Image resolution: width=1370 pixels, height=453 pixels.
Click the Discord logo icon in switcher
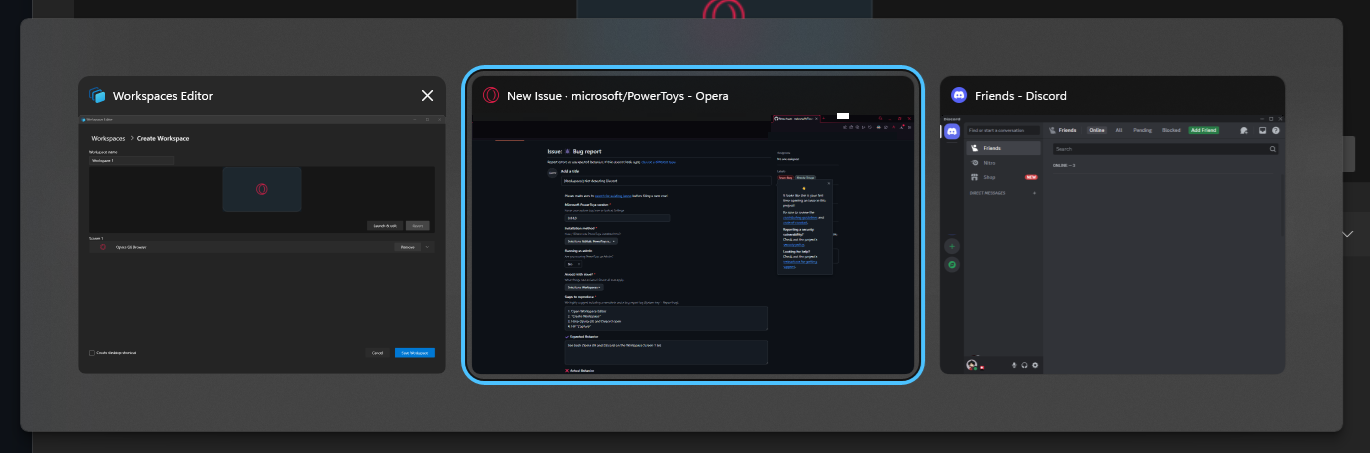(x=959, y=96)
